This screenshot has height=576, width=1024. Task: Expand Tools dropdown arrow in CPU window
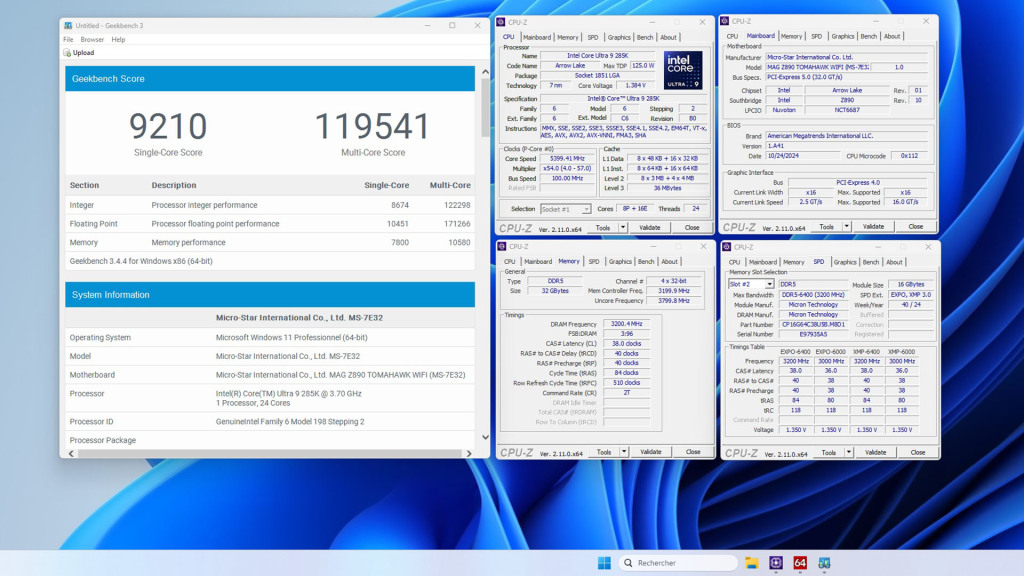click(623, 228)
